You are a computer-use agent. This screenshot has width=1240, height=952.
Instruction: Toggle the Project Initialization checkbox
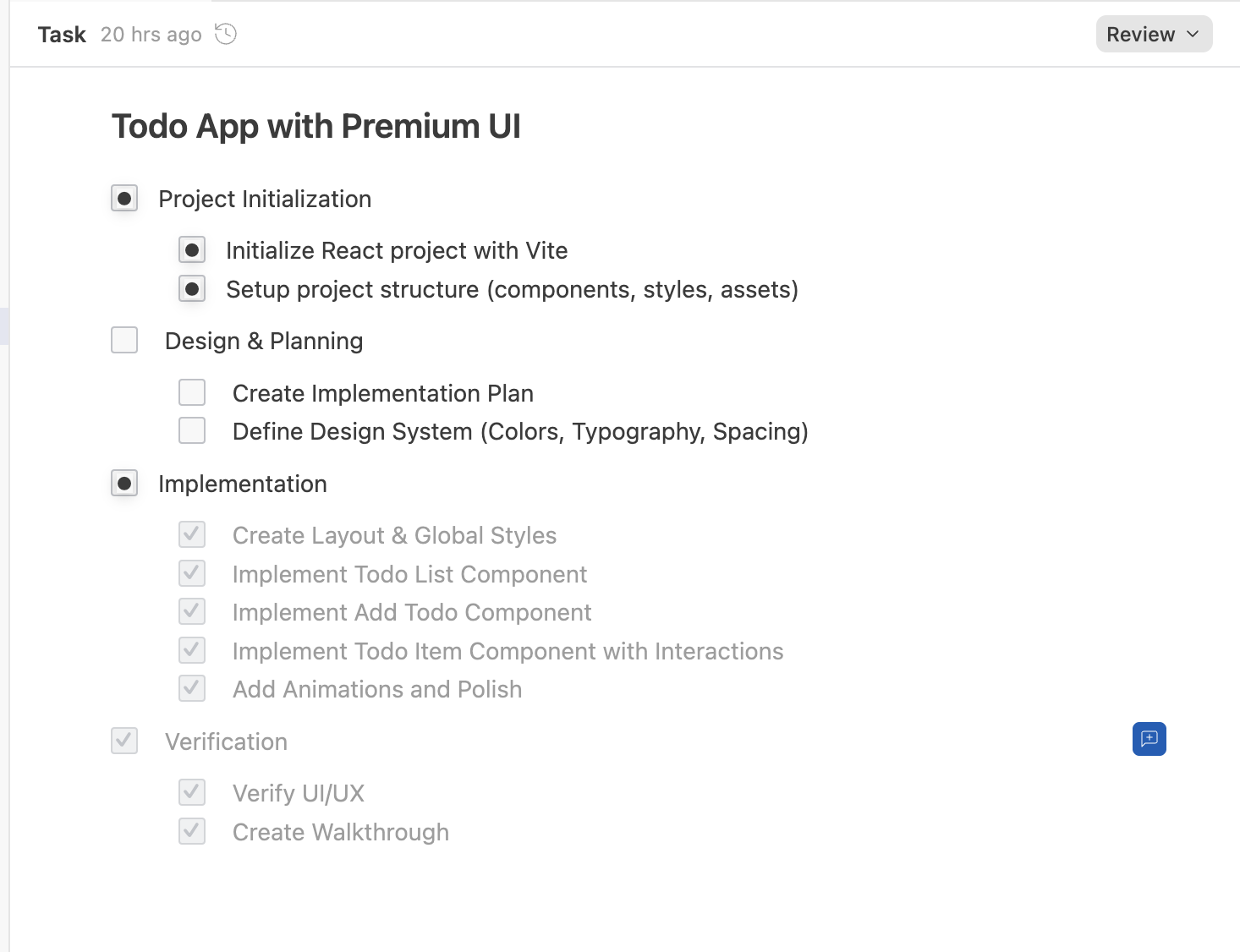pos(124,199)
